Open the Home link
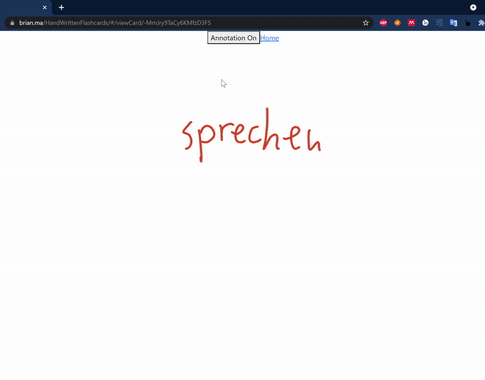 [269, 38]
